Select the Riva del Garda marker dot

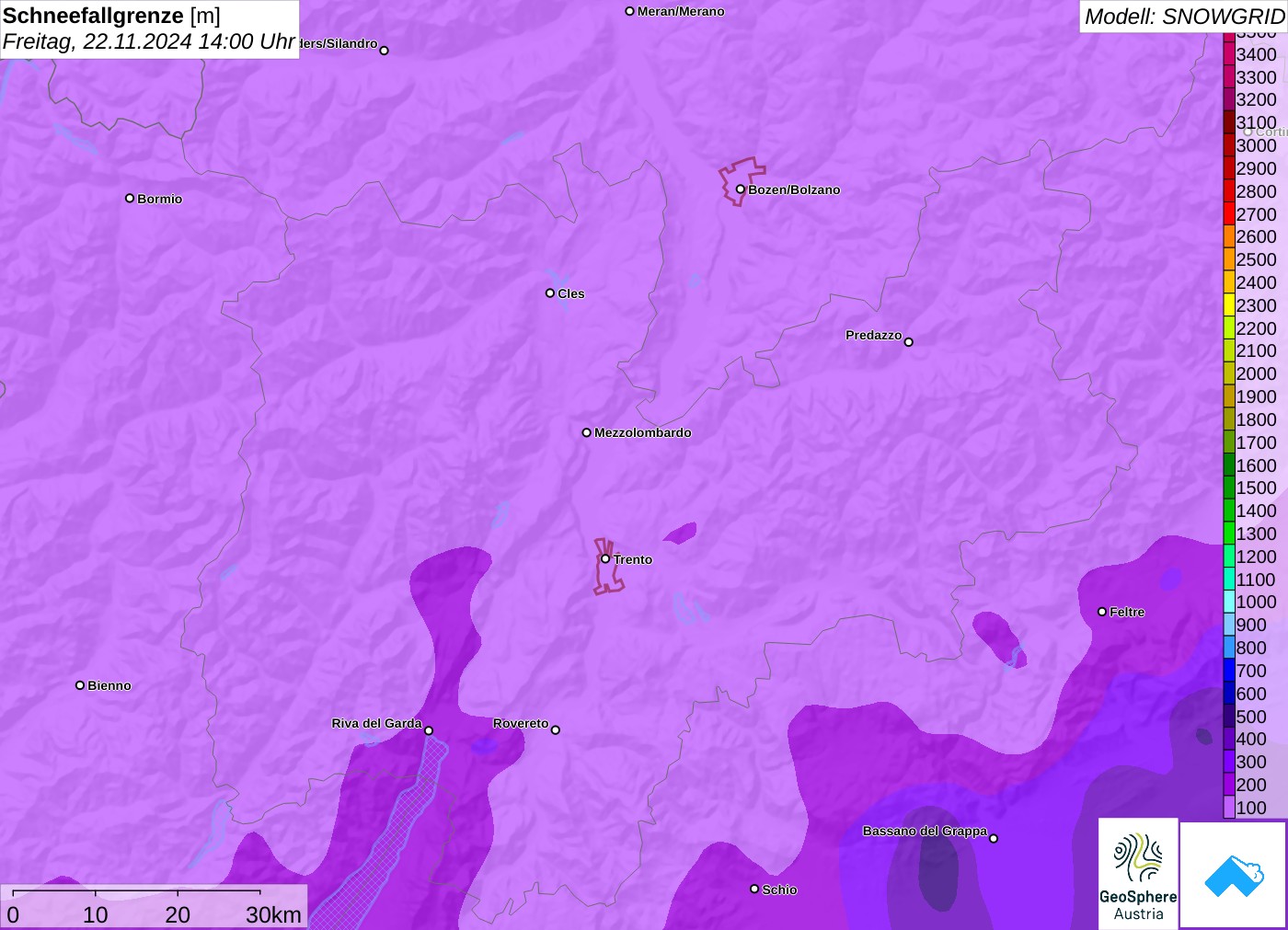click(428, 730)
